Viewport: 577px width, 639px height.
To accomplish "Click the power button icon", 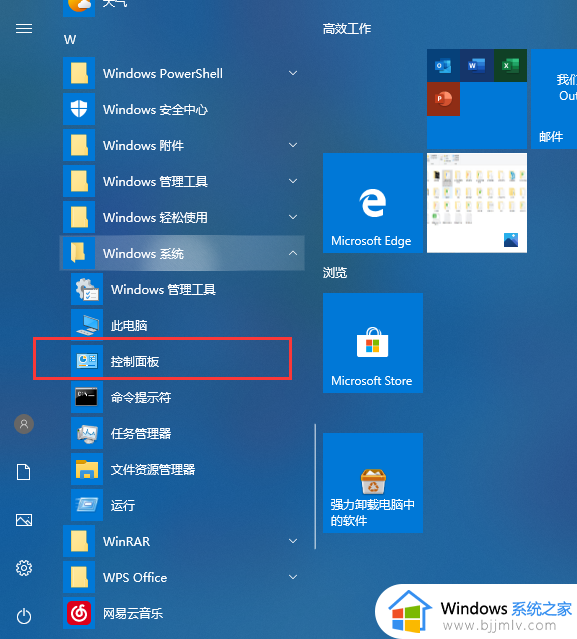I will pyautogui.click(x=24, y=616).
